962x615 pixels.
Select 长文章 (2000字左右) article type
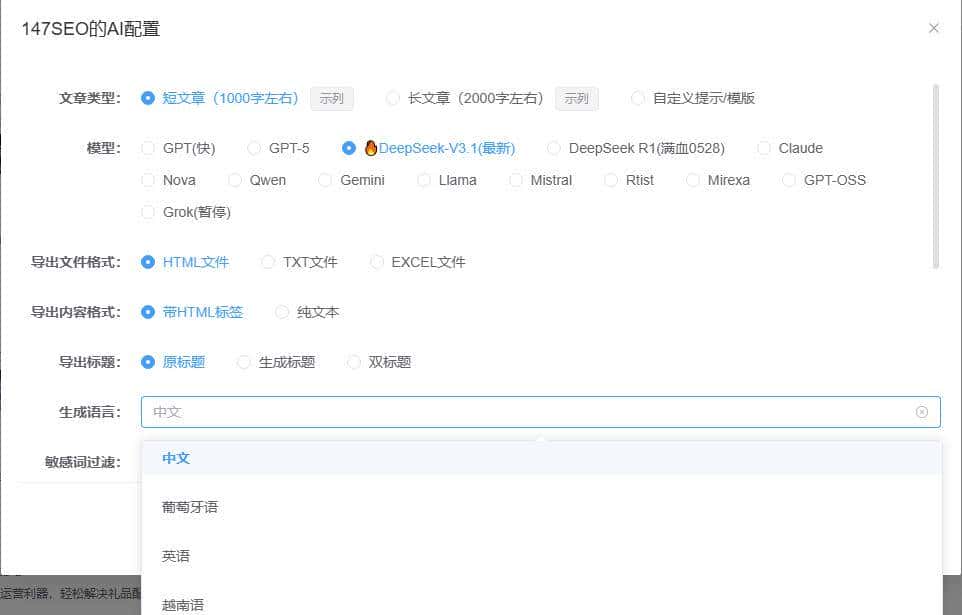[x=393, y=98]
